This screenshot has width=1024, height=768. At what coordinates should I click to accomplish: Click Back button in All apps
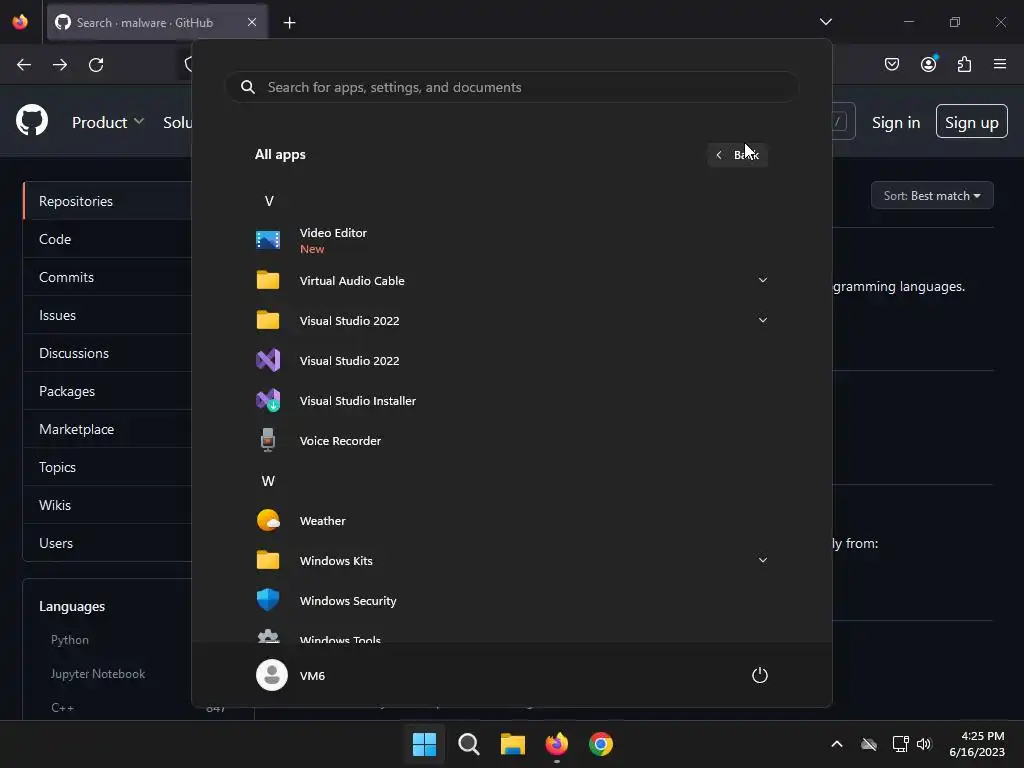tap(737, 155)
